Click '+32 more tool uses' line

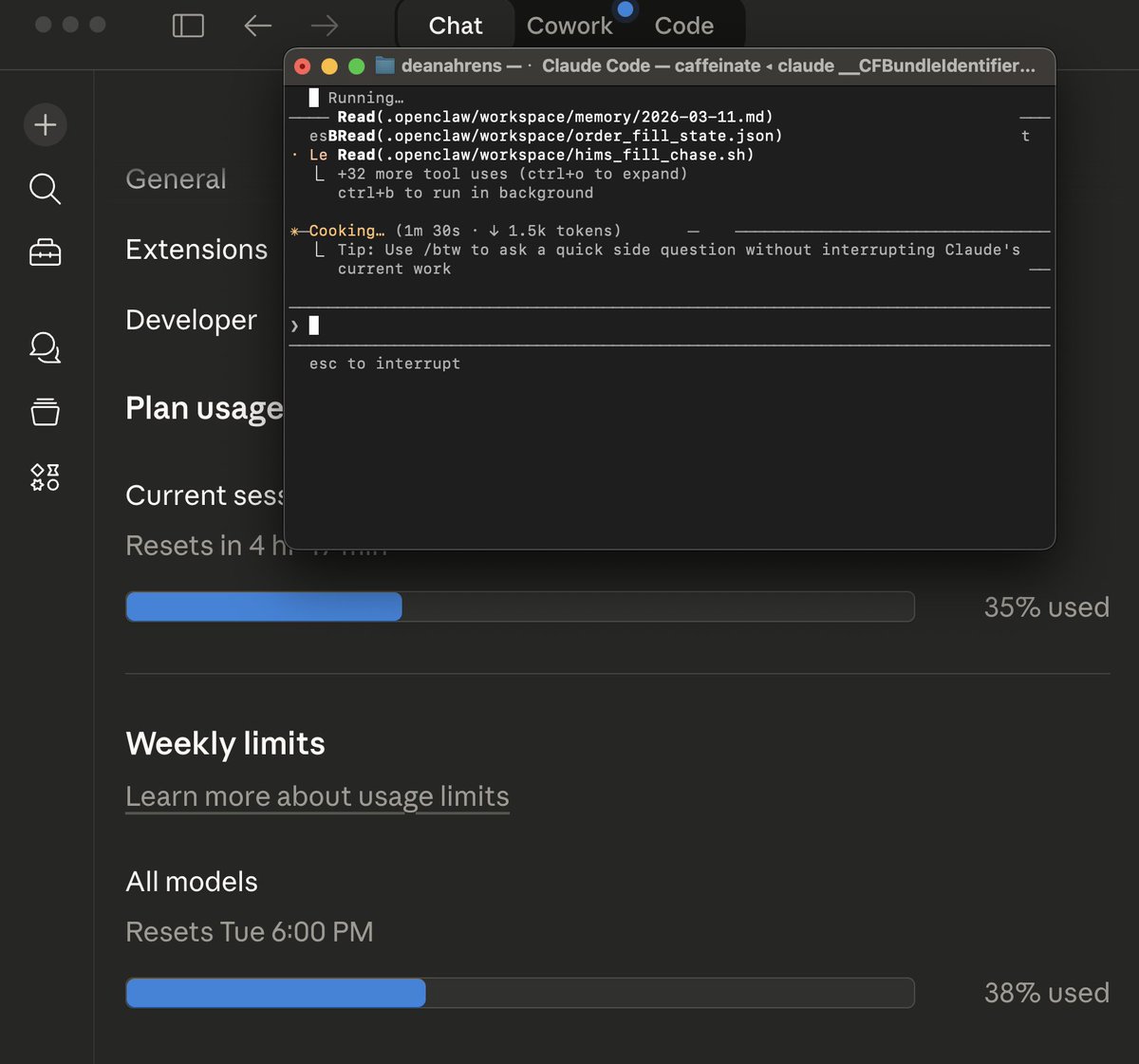coord(512,174)
